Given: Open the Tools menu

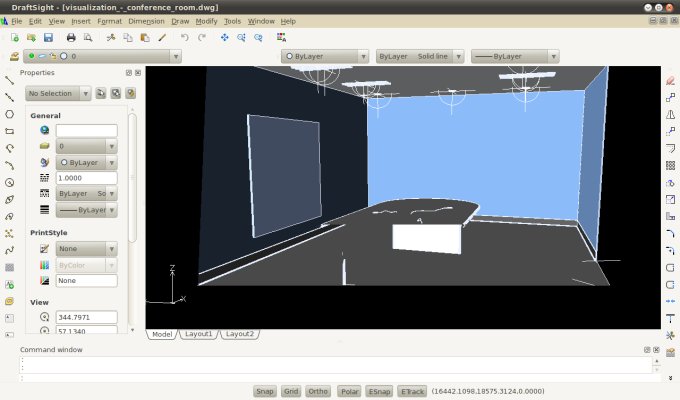Looking at the screenshot, I should (232, 21).
